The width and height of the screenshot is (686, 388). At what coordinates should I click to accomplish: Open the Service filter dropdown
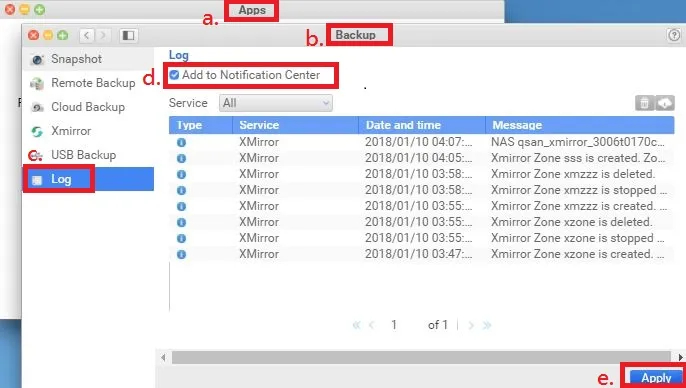coord(276,103)
